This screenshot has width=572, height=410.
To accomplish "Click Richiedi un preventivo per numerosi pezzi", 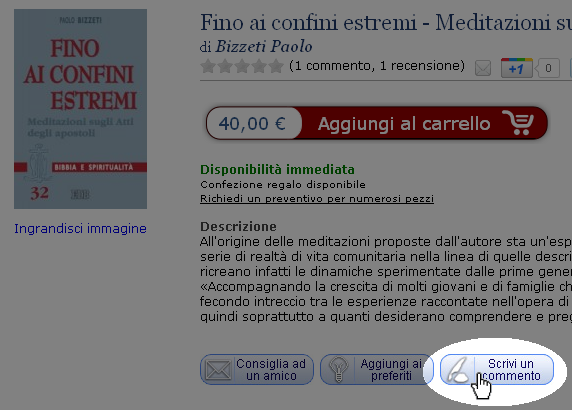I will tap(317, 198).
